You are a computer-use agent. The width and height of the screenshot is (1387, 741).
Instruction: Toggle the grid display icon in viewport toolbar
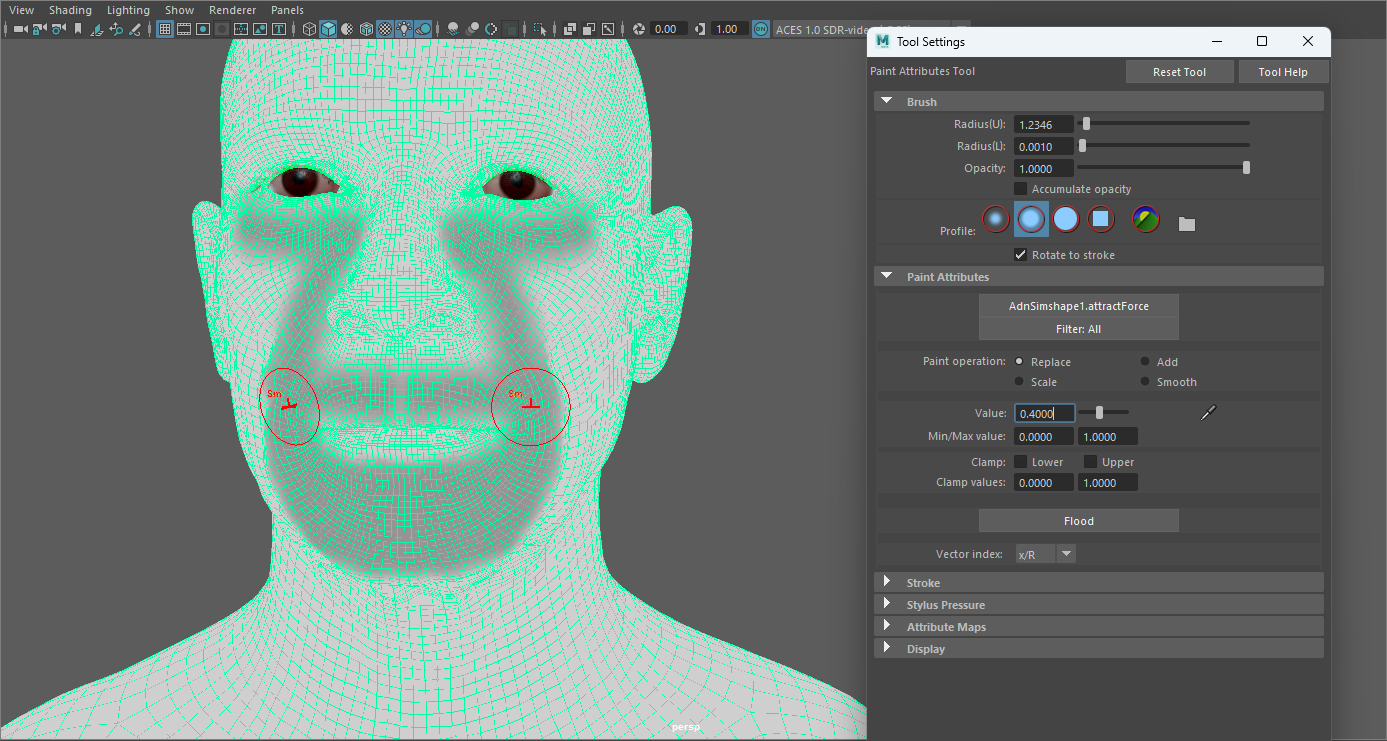(x=165, y=29)
